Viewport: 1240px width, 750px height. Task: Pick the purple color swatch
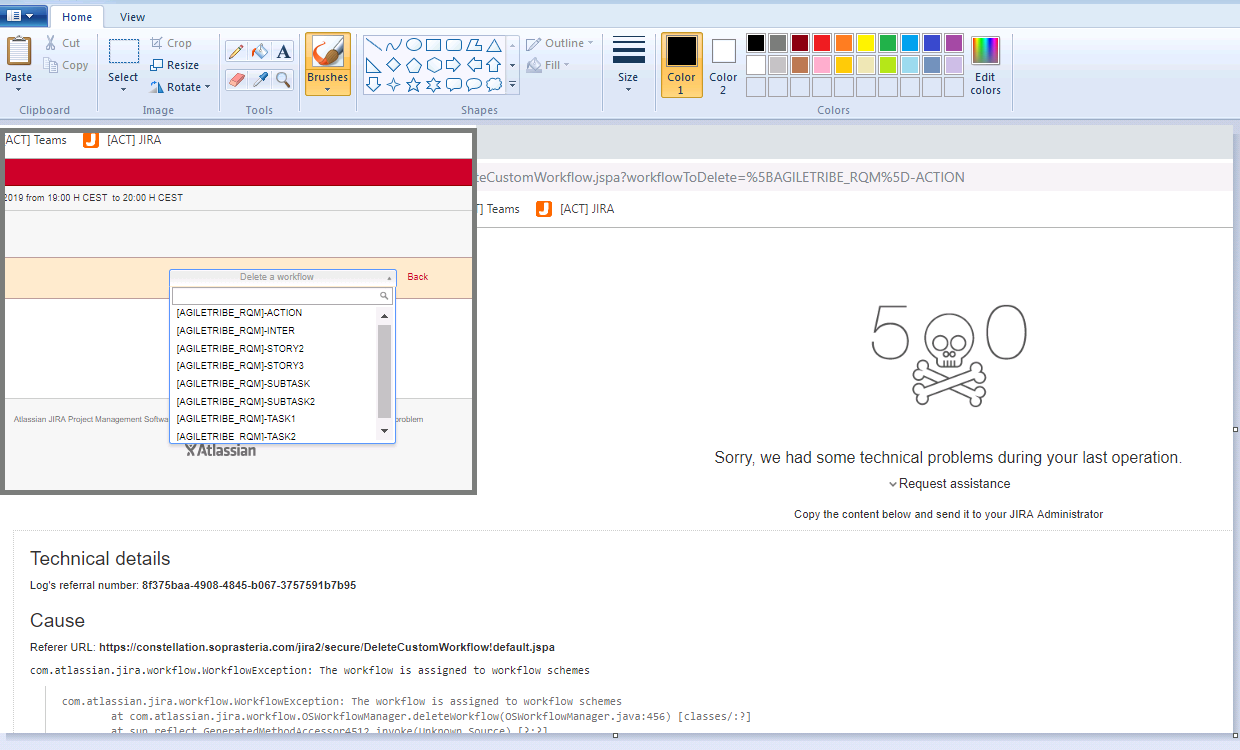click(x=954, y=43)
